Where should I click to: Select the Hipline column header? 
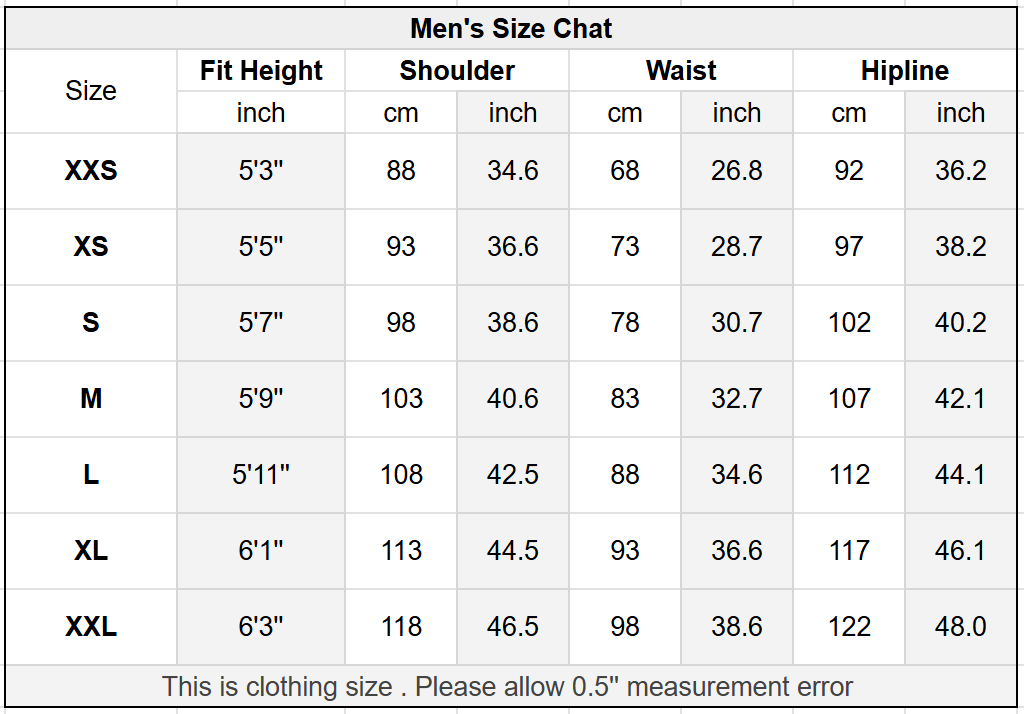pos(904,71)
